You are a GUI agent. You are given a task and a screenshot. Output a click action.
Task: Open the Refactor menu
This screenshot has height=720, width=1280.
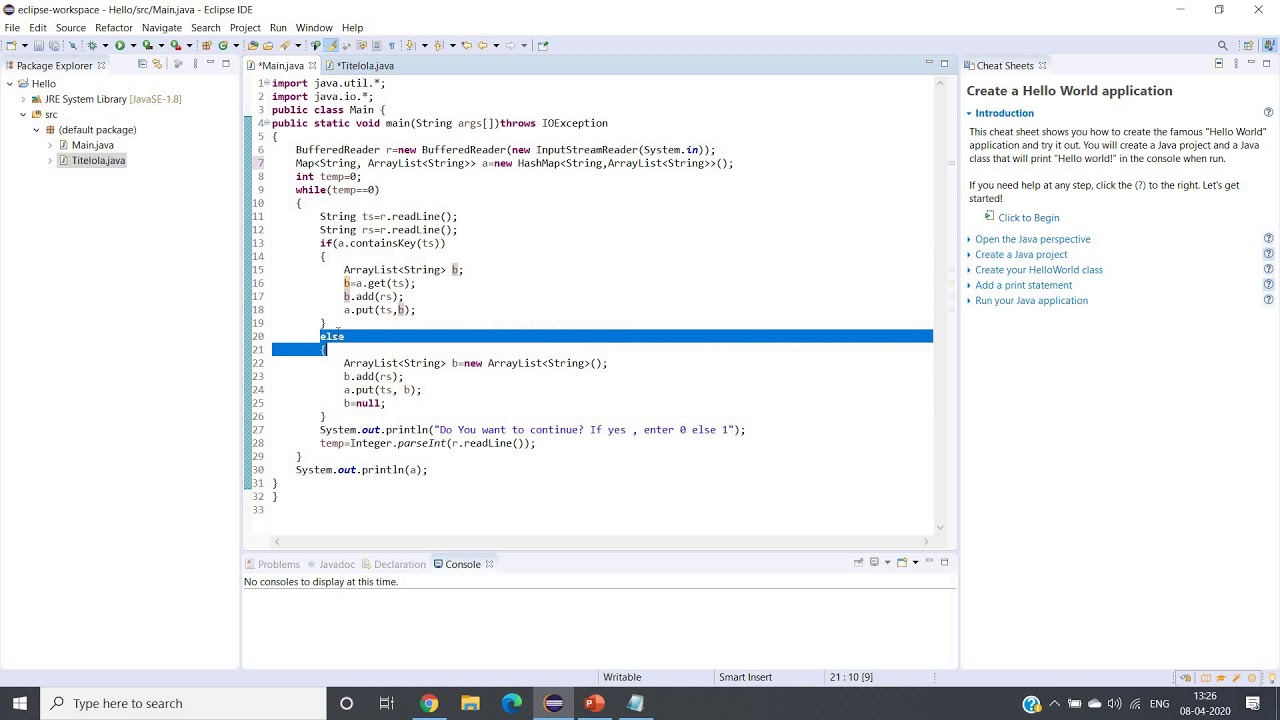(114, 27)
